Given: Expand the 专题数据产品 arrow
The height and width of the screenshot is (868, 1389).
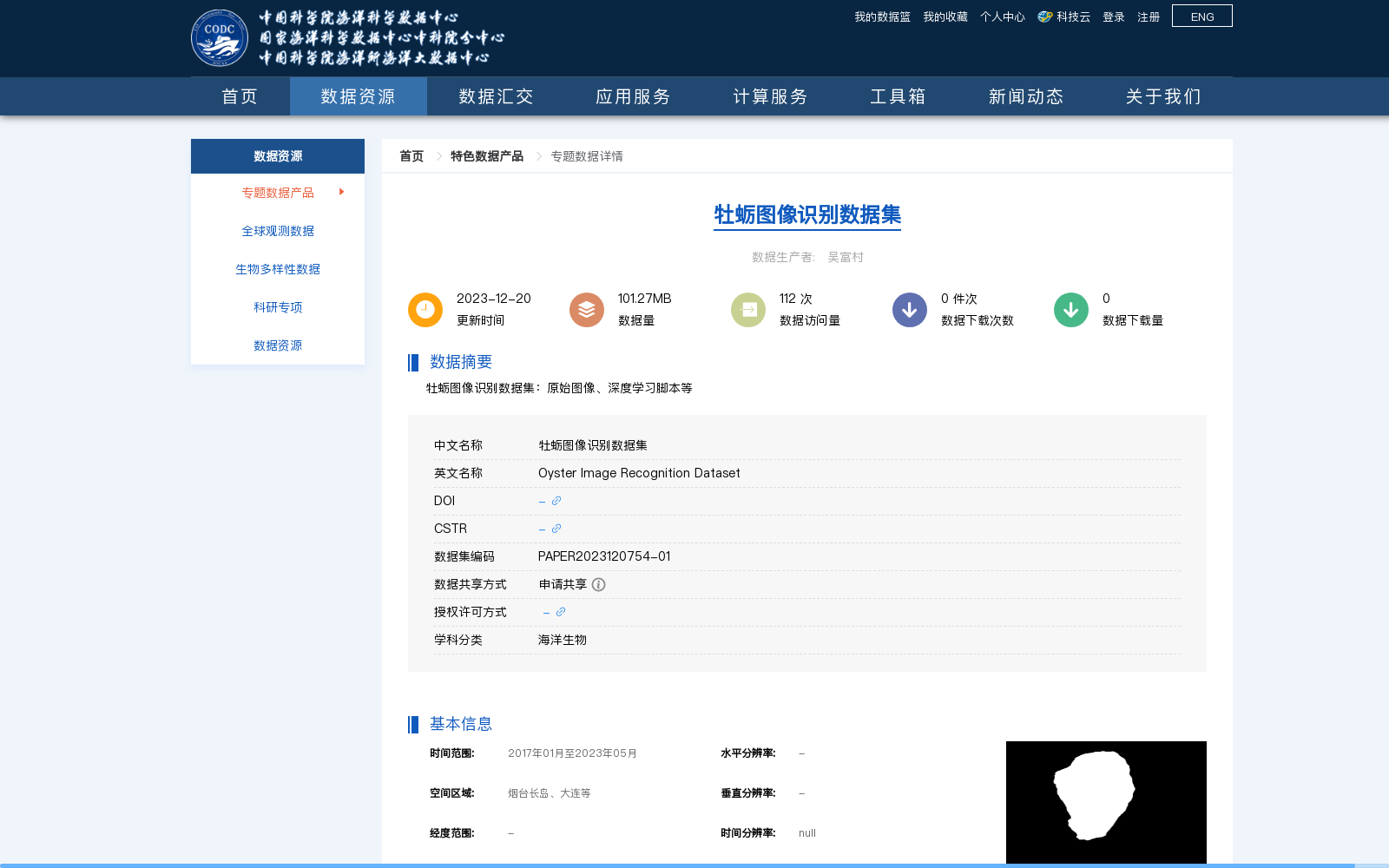Looking at the screenshot, I should click(342, 192).
